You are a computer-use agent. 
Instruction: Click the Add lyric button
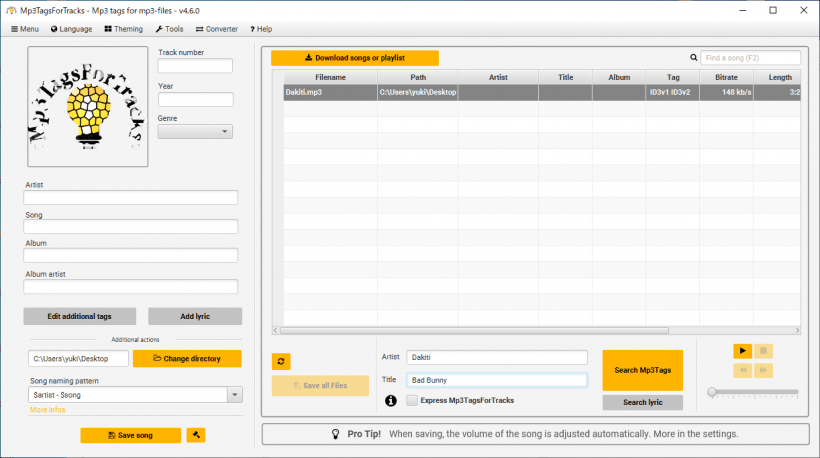[195, 316]
